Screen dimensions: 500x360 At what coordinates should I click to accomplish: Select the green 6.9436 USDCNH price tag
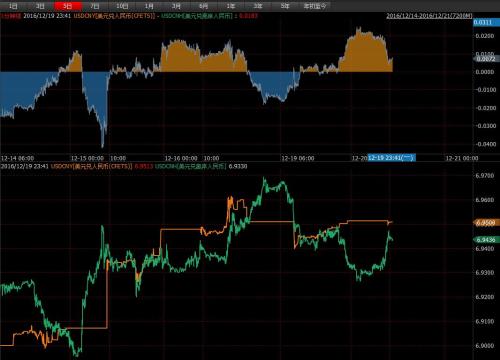(x=486, y=240)
